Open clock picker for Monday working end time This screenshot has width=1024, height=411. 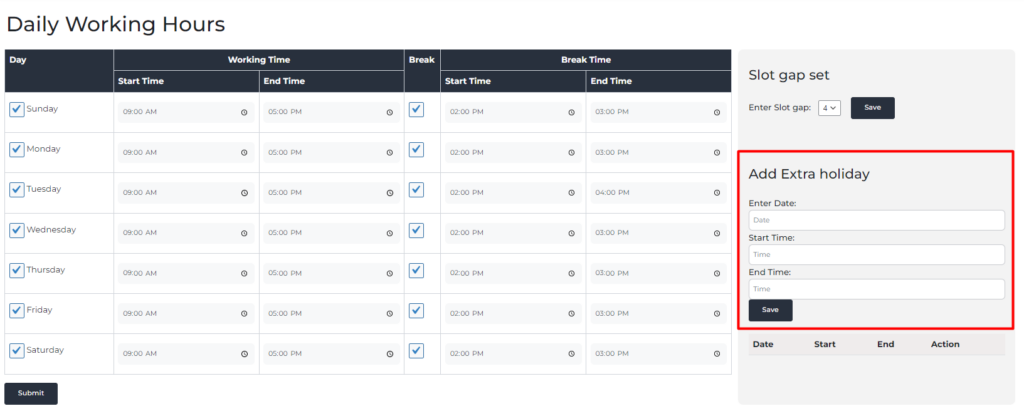390,153
